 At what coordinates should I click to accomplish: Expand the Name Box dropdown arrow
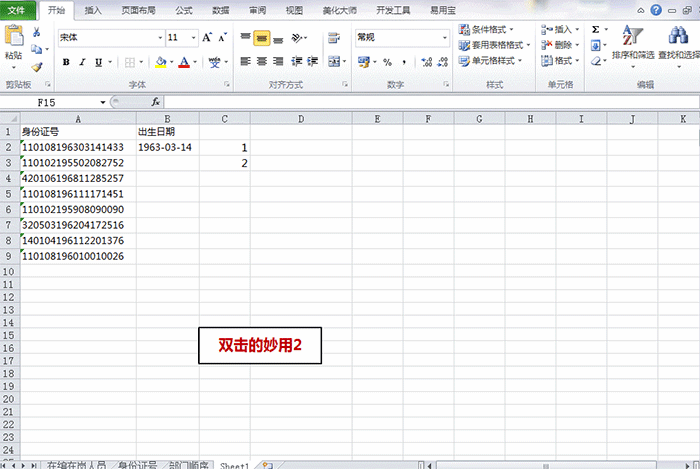(x=103, y=102)
